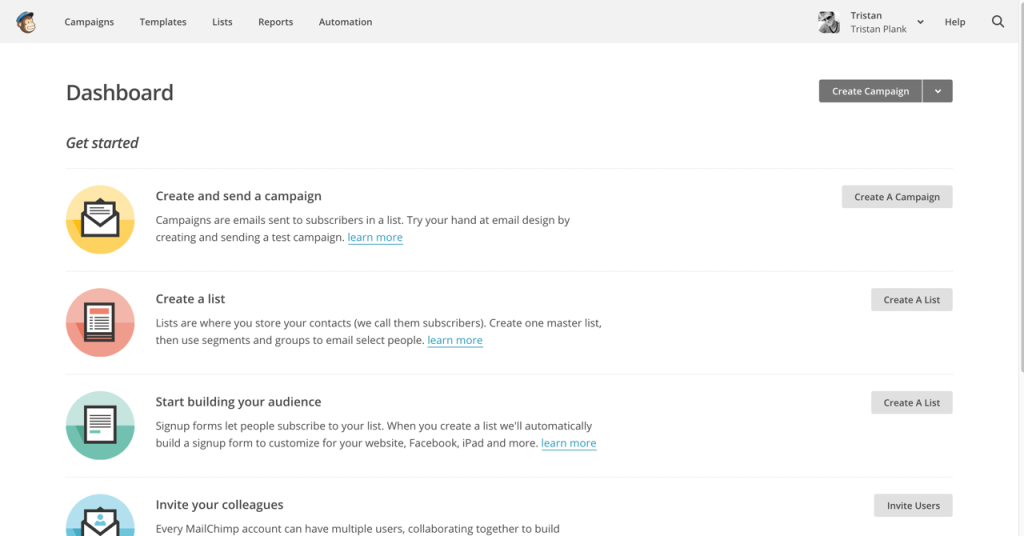Click the Create a list heading

point(190,299)
